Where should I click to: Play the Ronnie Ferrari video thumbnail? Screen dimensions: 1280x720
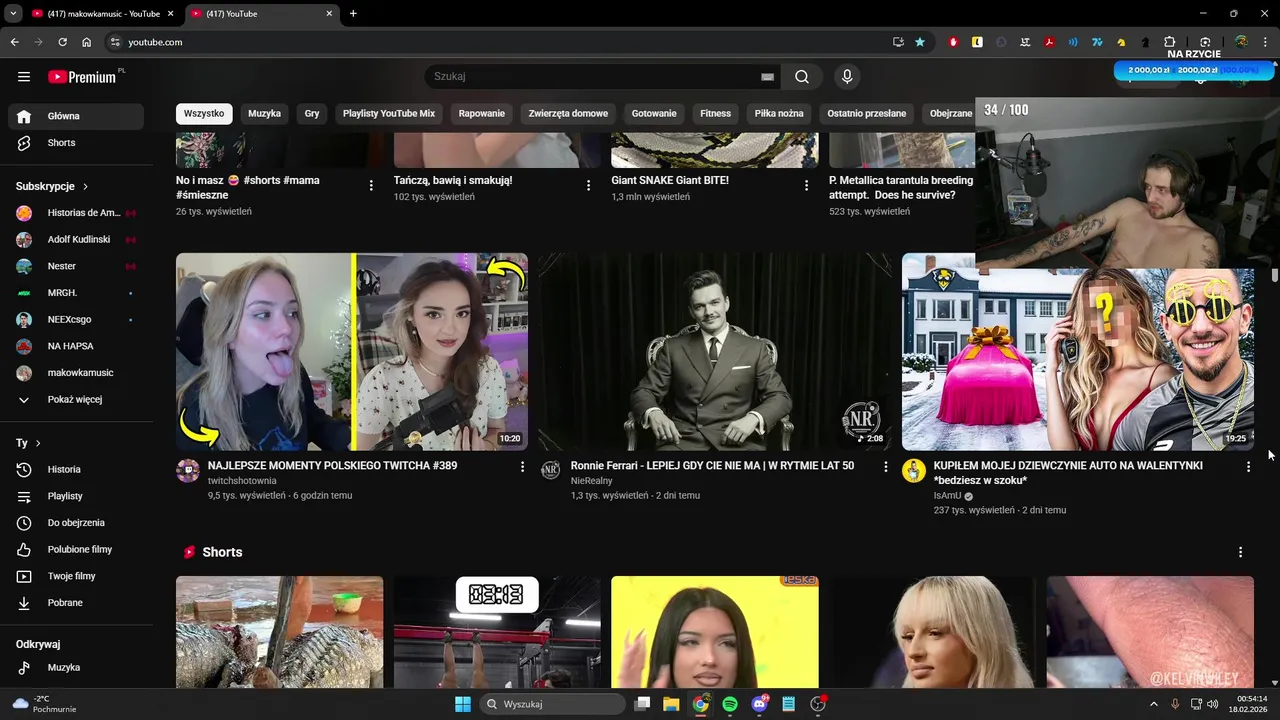715,352
